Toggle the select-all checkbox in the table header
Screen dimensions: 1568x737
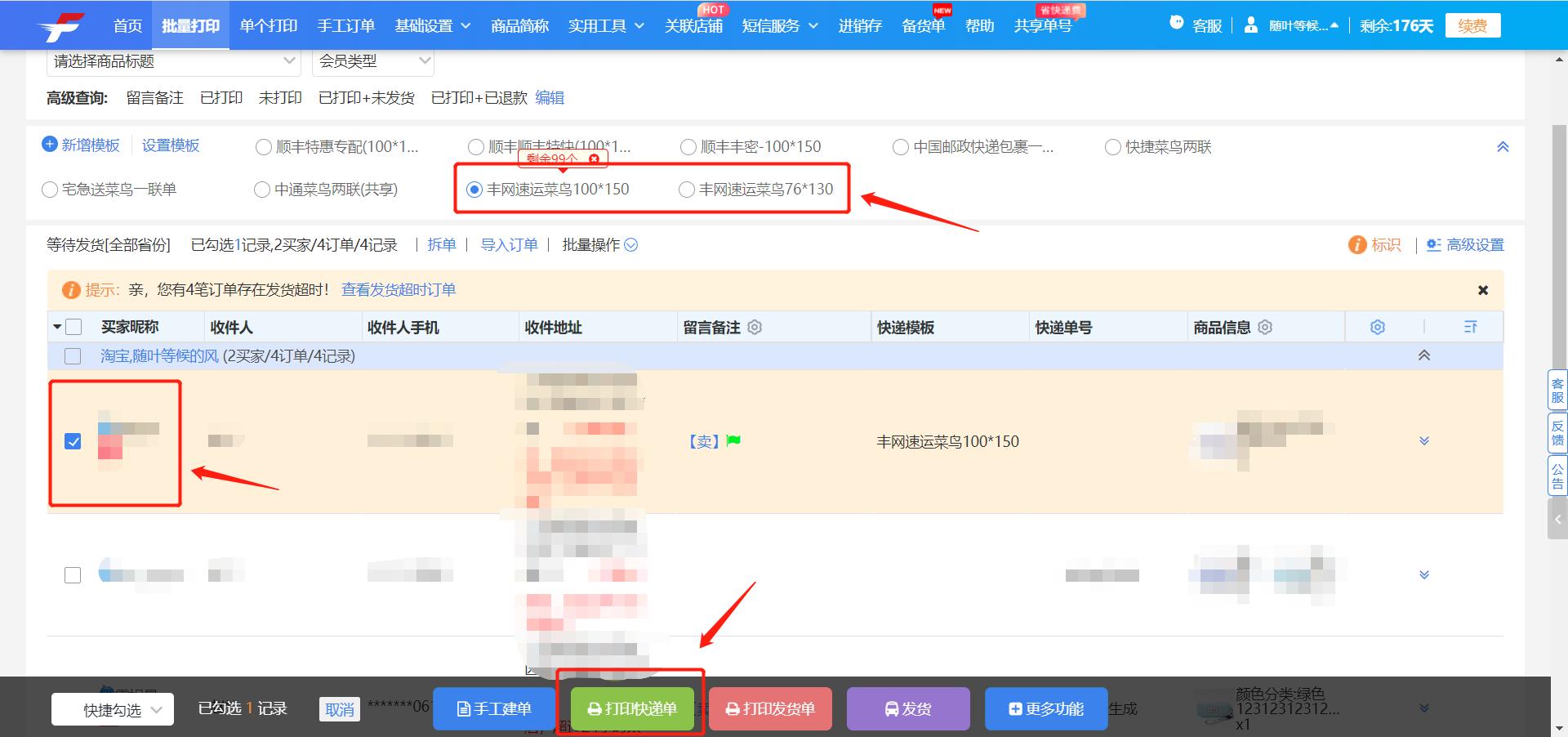pyautogui.click(x=73, y=327)
